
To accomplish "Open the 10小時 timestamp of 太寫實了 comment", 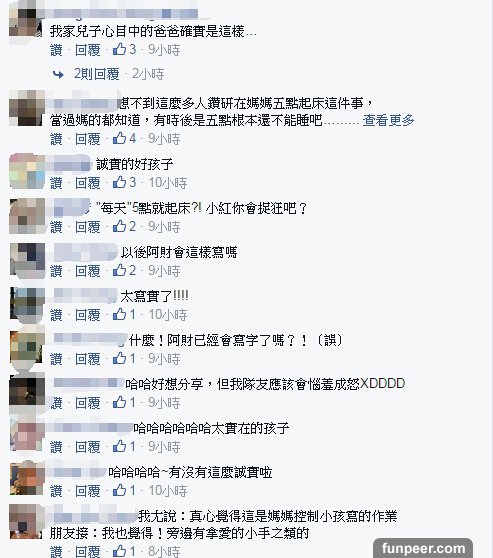I will coord(168,315).
